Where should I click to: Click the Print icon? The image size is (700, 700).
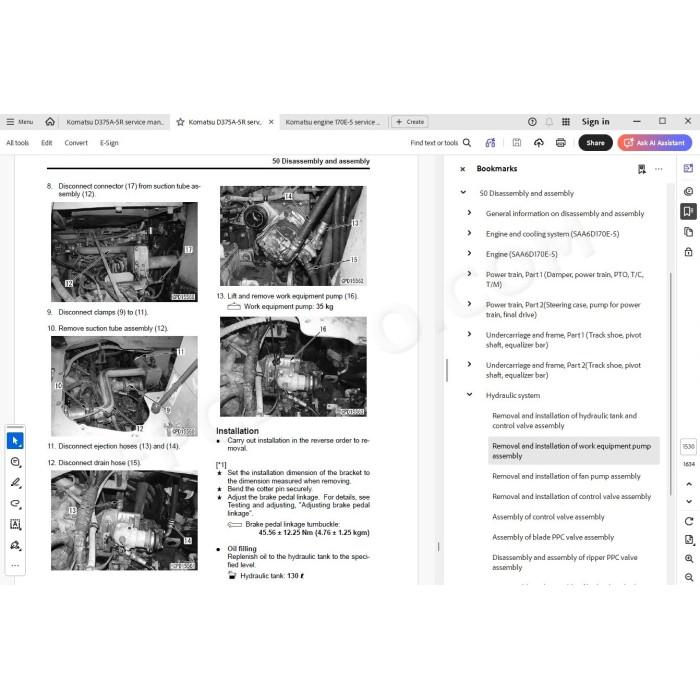pyautogui.click(x=561, y=143)
